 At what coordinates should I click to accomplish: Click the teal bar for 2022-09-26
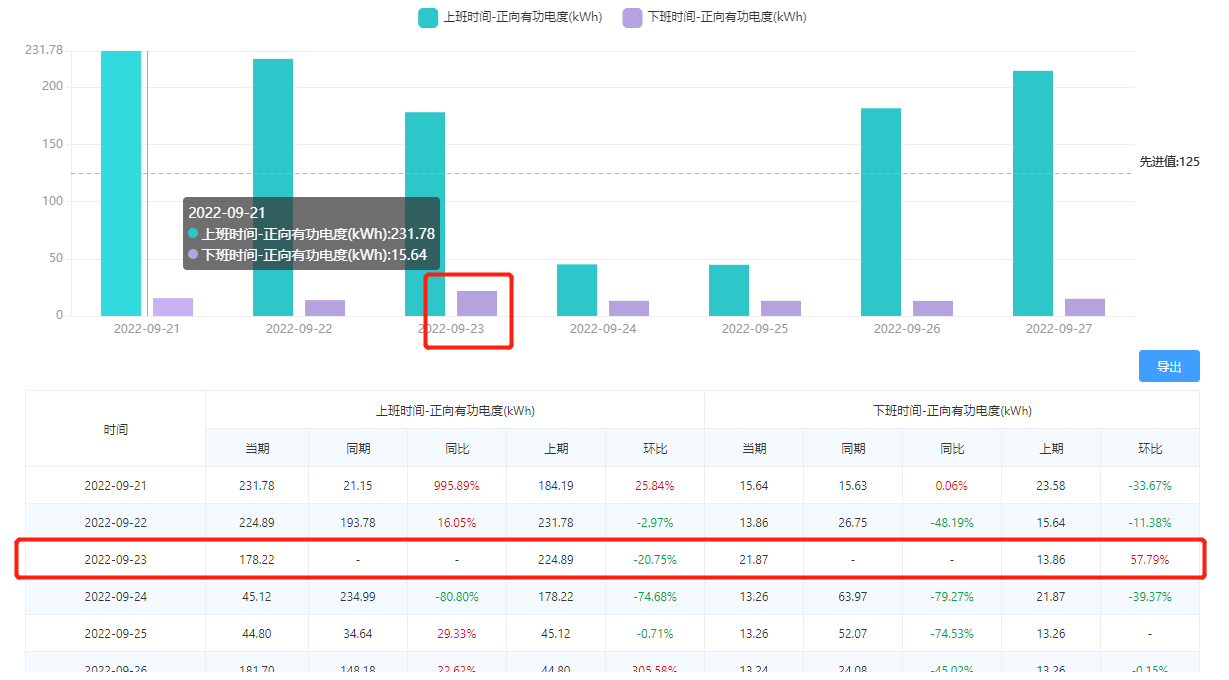pos(880,212)
